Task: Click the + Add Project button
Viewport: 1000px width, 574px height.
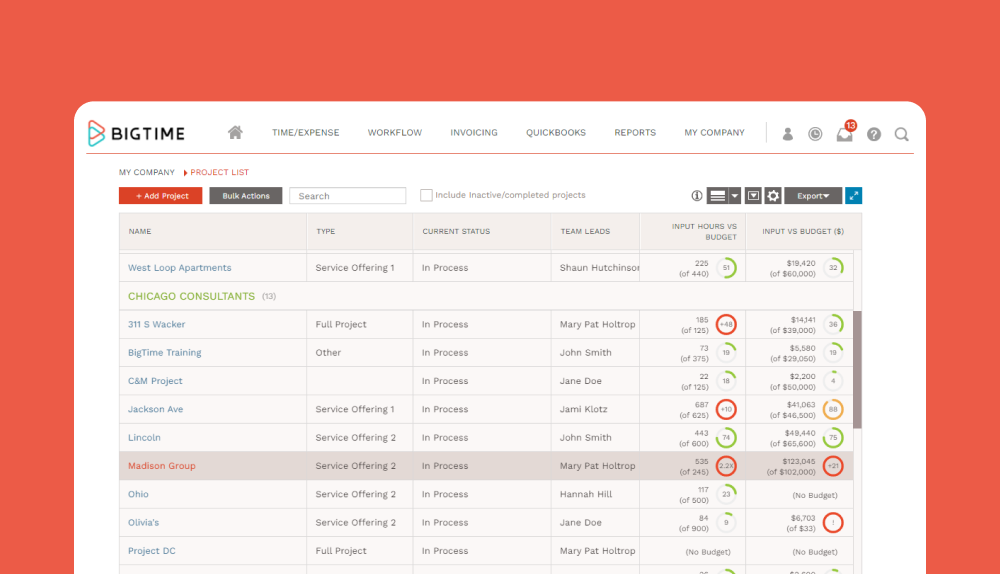Action: pyautogui.click(x=161, y=196)
